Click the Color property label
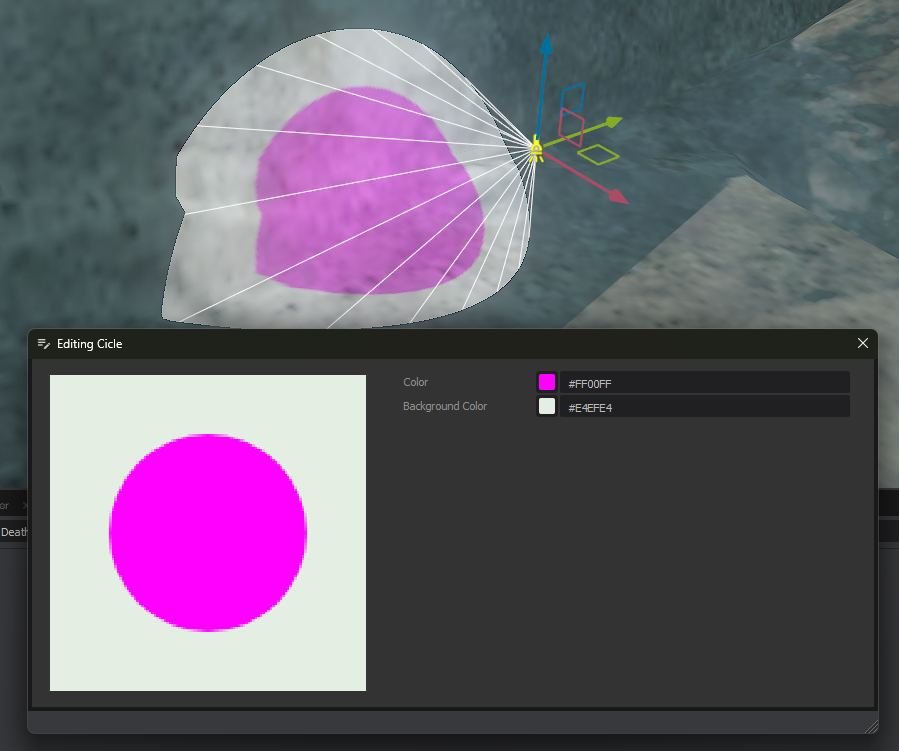The height and width of the screenshot is (751, 899). click(416, 382)
